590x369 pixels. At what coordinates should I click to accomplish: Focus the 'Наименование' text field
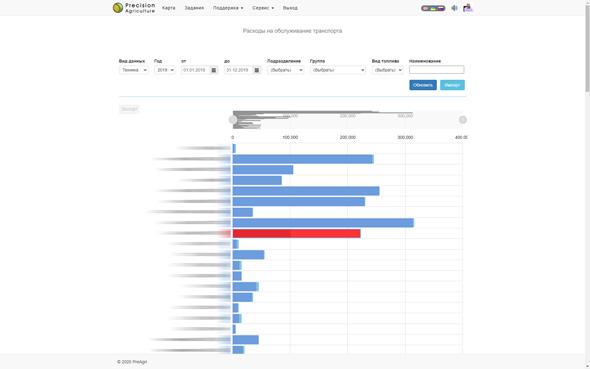point(436,70)
